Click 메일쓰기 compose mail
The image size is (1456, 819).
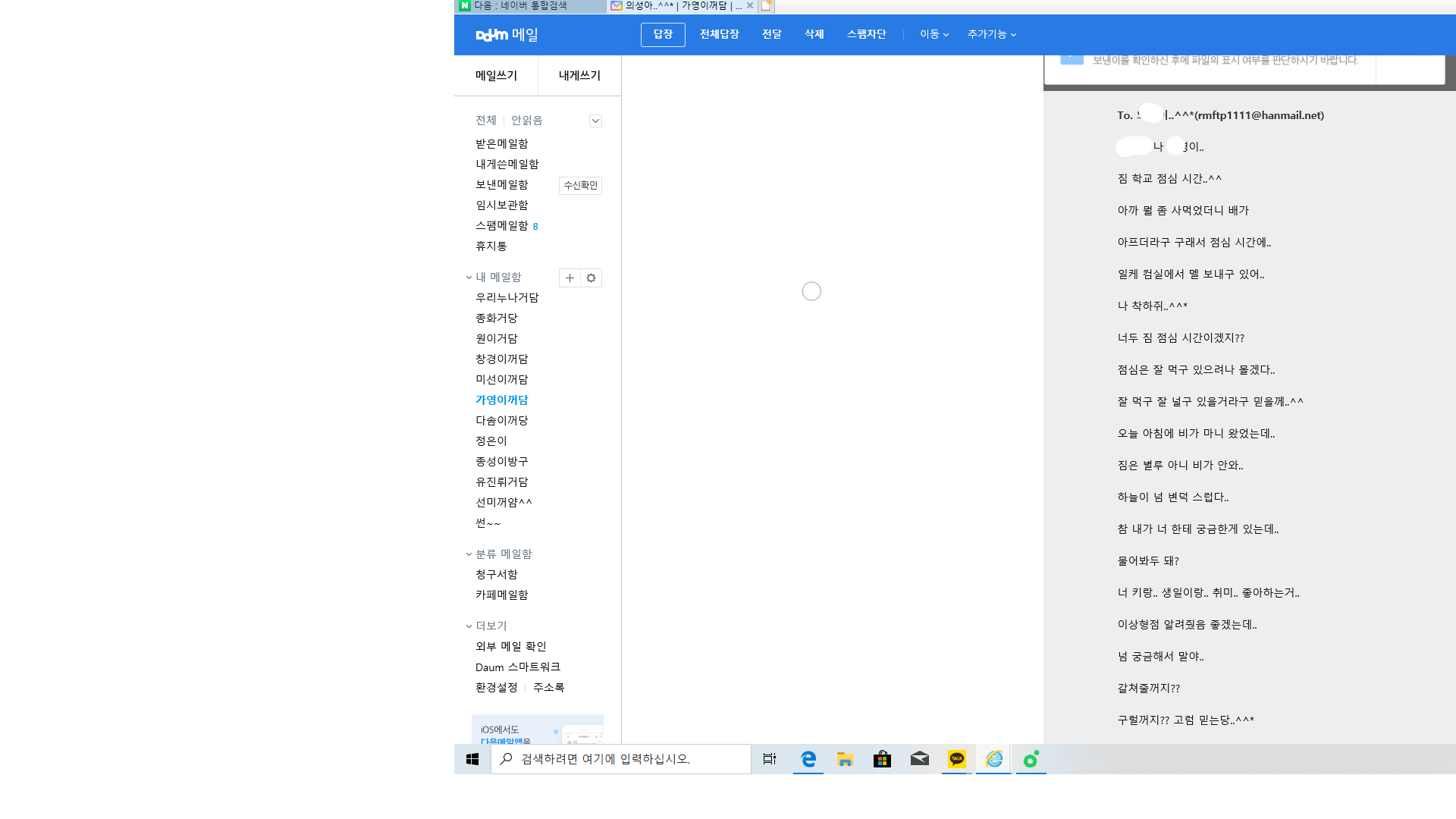click(496, 75)
